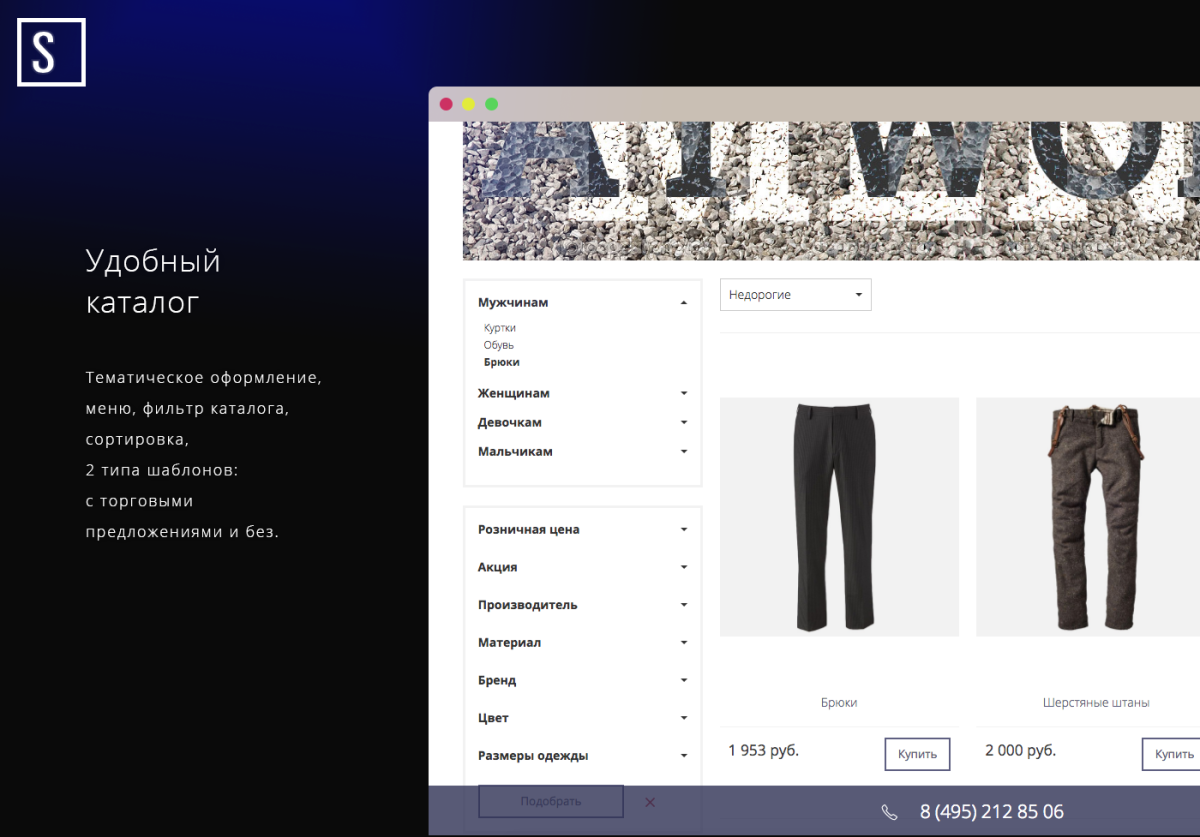Select the Брюки subcategory

502,362
